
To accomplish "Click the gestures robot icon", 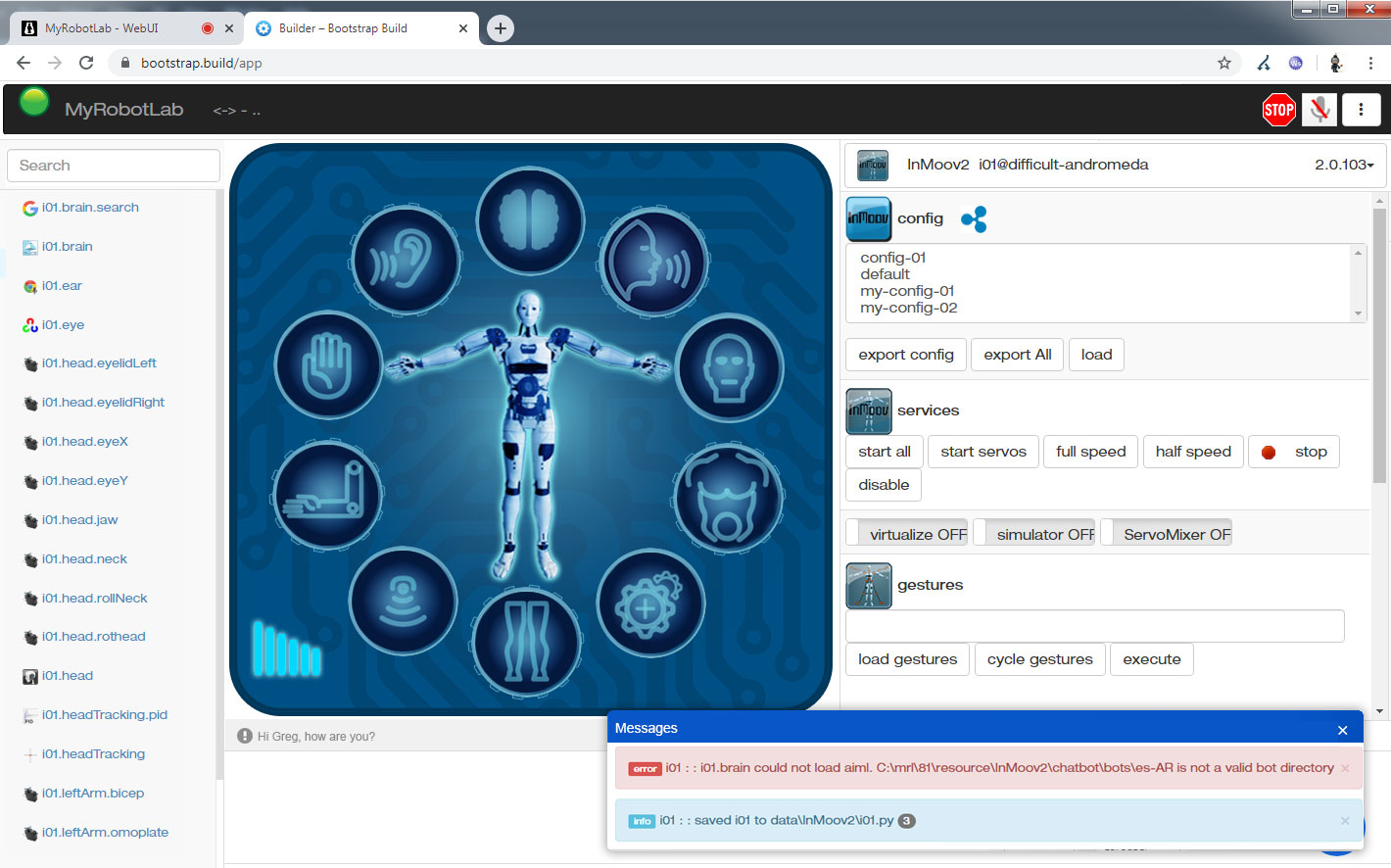I will tap(869, 586).
